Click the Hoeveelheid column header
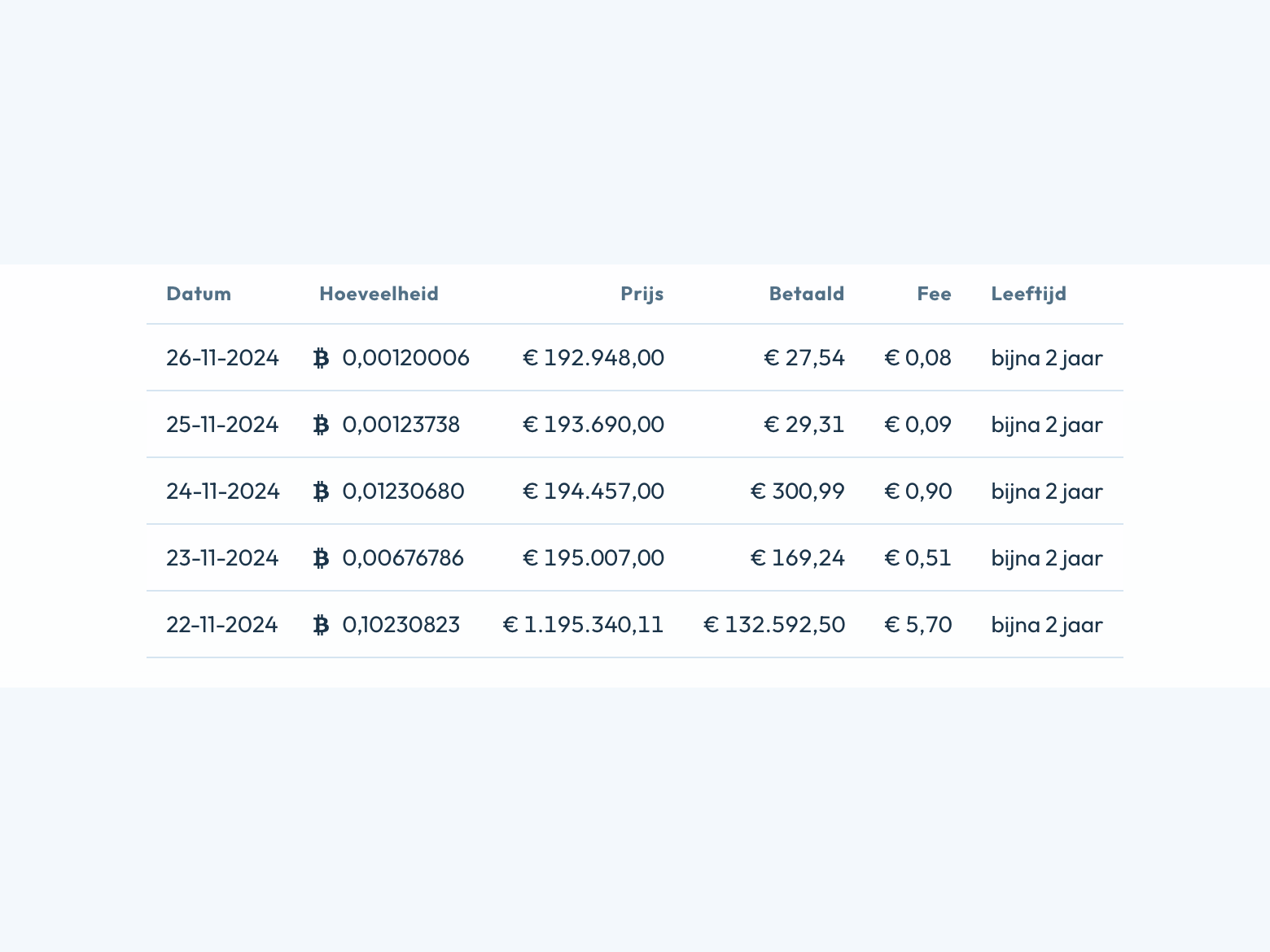 [379, 294]
